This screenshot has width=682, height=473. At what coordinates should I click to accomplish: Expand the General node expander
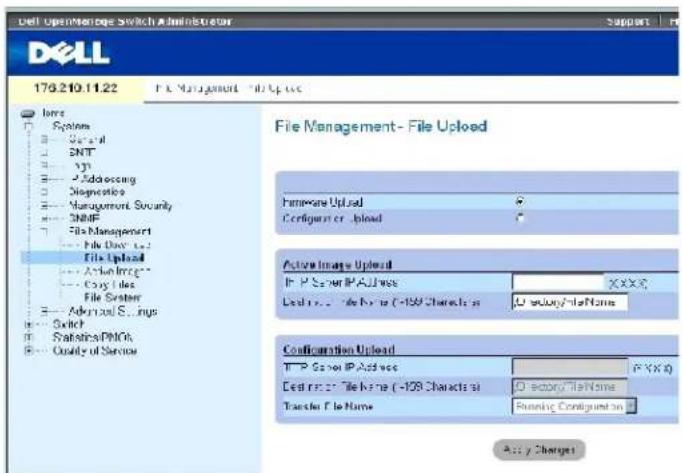click(x=44, y=140)
